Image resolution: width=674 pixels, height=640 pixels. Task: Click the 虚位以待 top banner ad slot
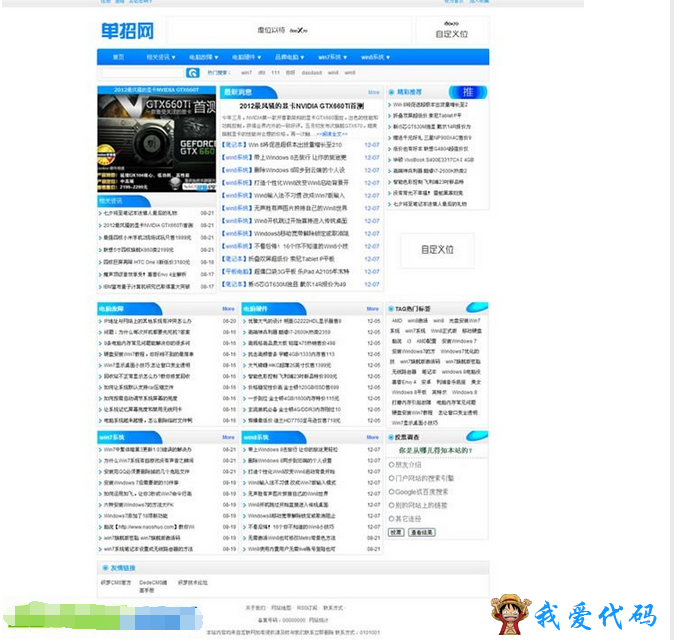[288, 30]
